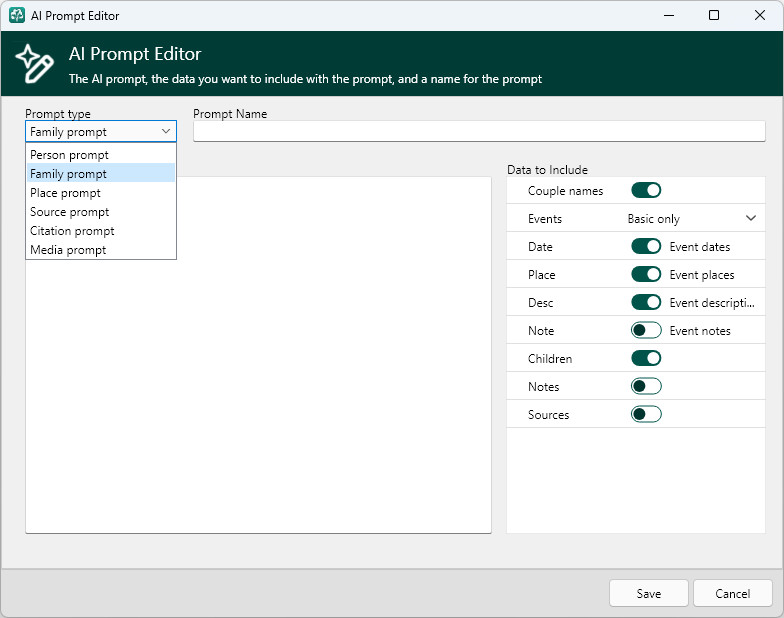Pick Place prompt option
Image resolution: width=784 pixels, height=618 pixels.
point(101,192)
